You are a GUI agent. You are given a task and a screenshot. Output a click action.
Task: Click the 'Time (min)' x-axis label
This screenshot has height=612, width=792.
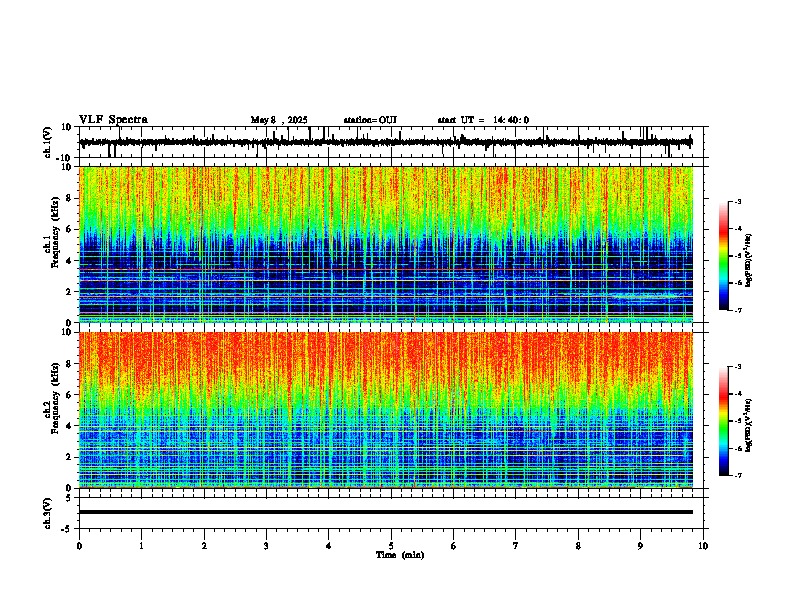400,555
